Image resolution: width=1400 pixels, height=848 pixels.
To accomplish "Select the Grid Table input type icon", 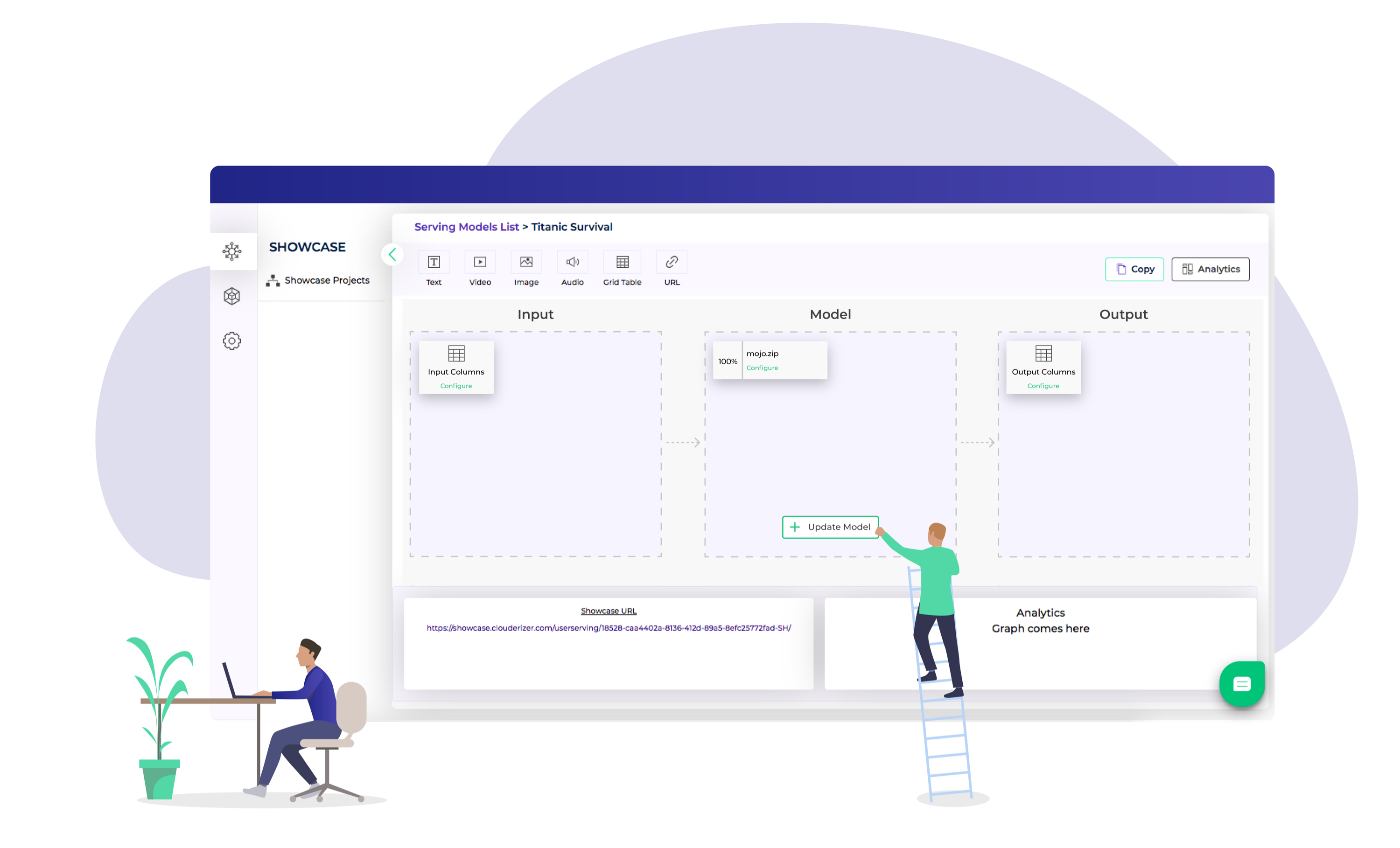I will (622, 262).
